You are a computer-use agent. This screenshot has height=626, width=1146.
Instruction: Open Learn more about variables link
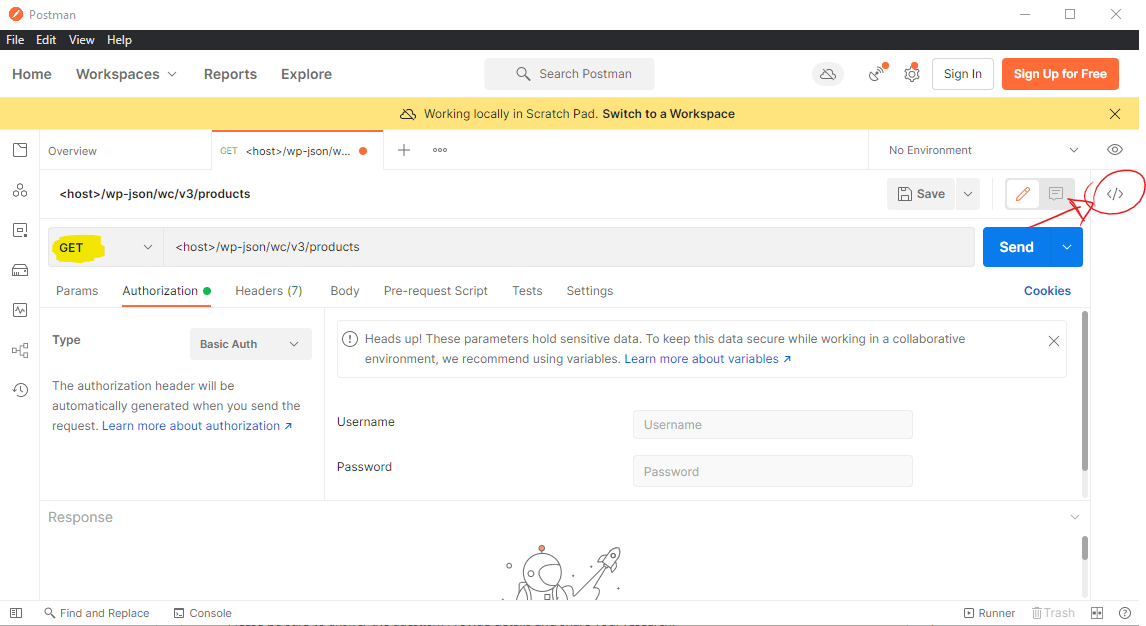(x=707, y=359)
